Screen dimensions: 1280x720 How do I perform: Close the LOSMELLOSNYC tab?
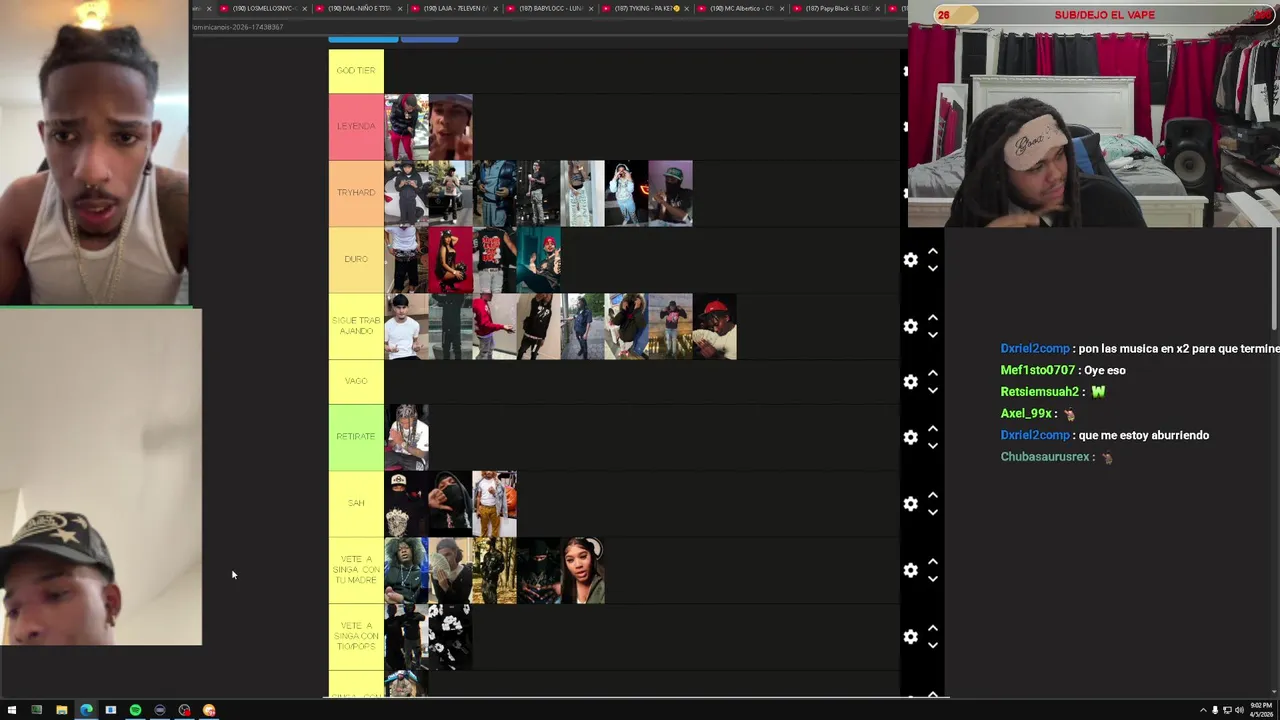tap(305, 8)
